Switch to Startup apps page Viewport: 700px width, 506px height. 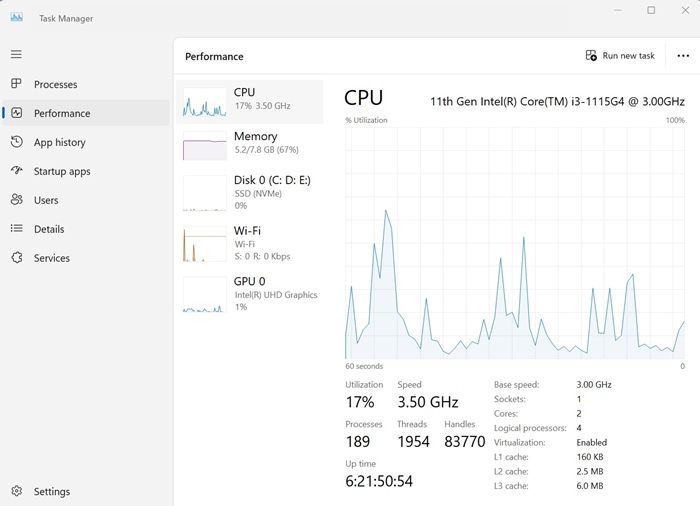tap(86, 171)
